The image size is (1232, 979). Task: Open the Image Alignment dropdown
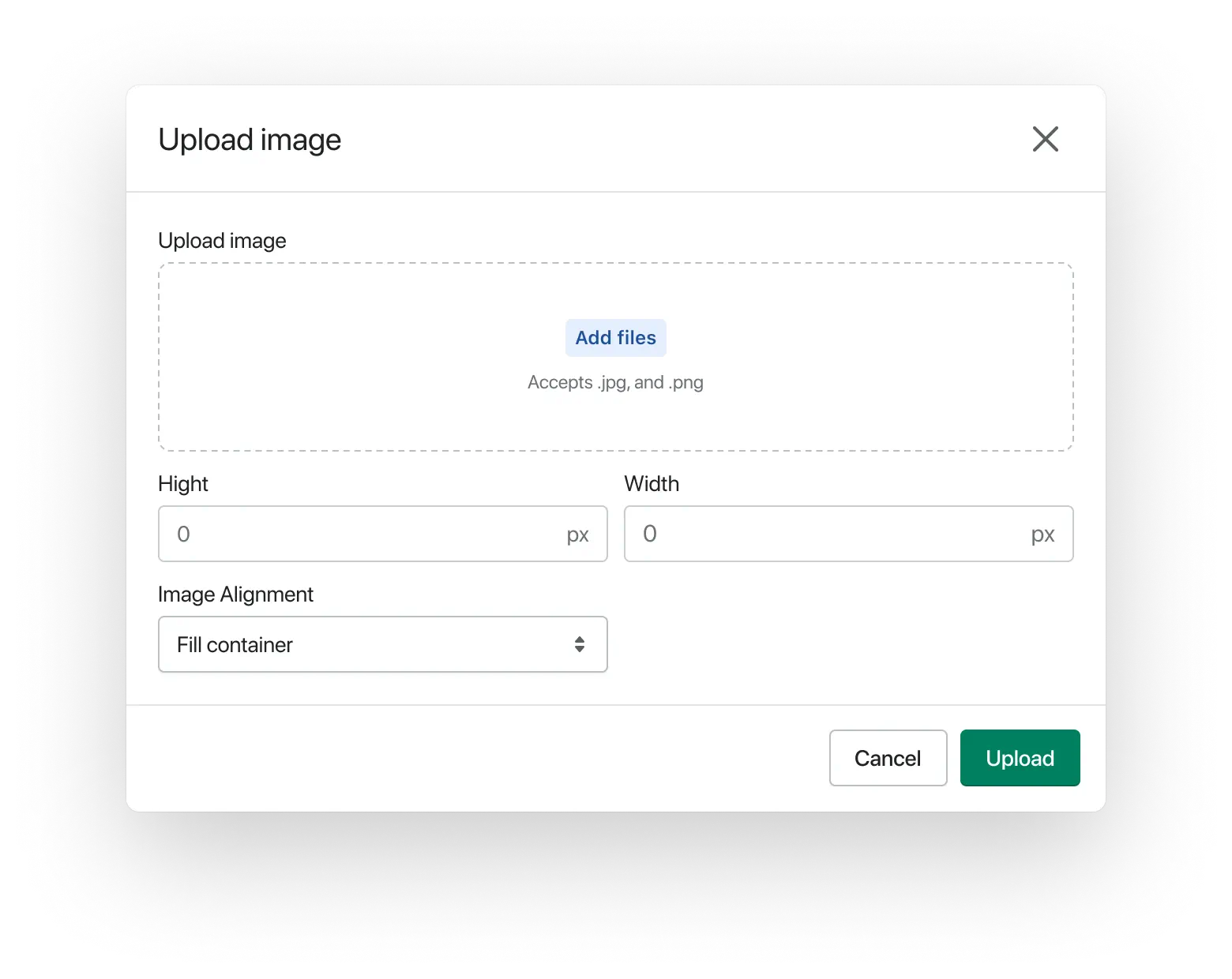tap(383, 644)
